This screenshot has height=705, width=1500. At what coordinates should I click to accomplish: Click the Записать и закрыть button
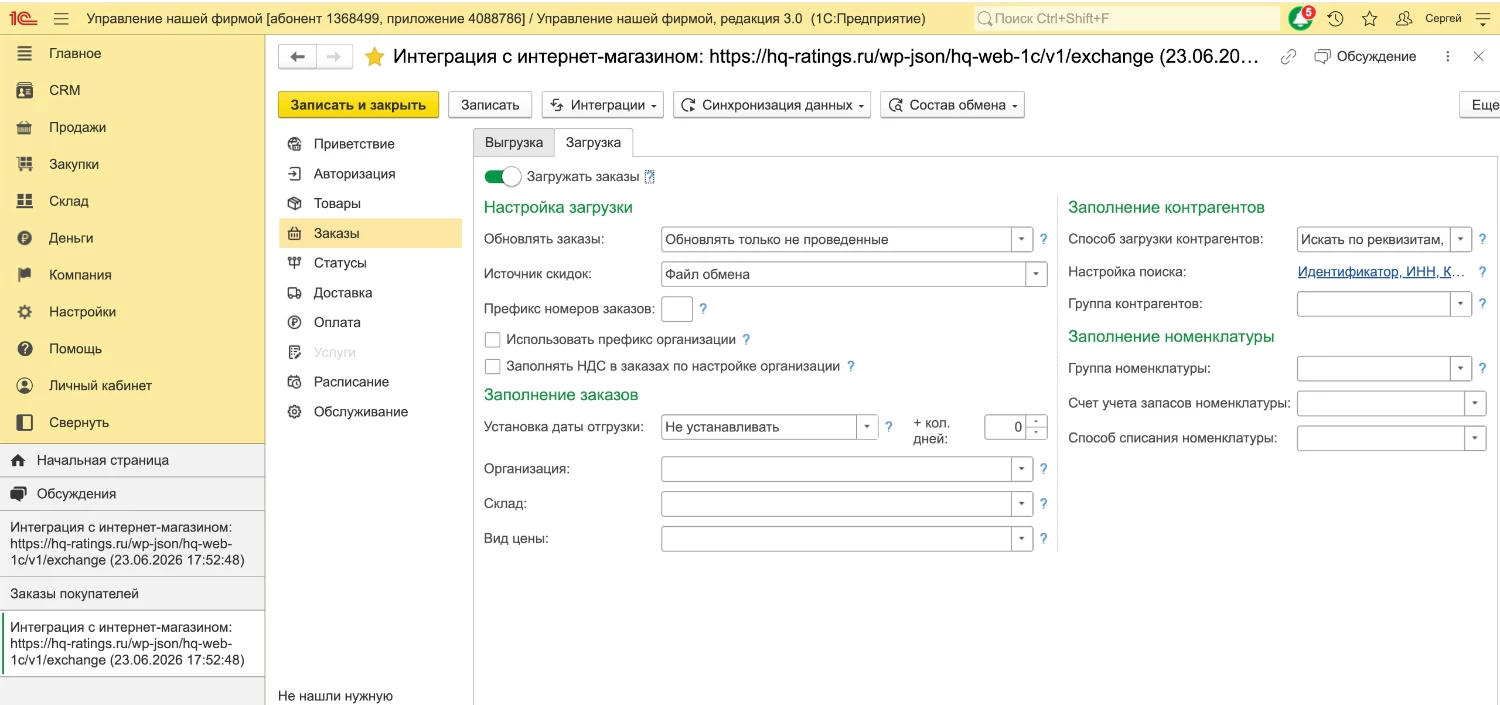click(358, 105)
